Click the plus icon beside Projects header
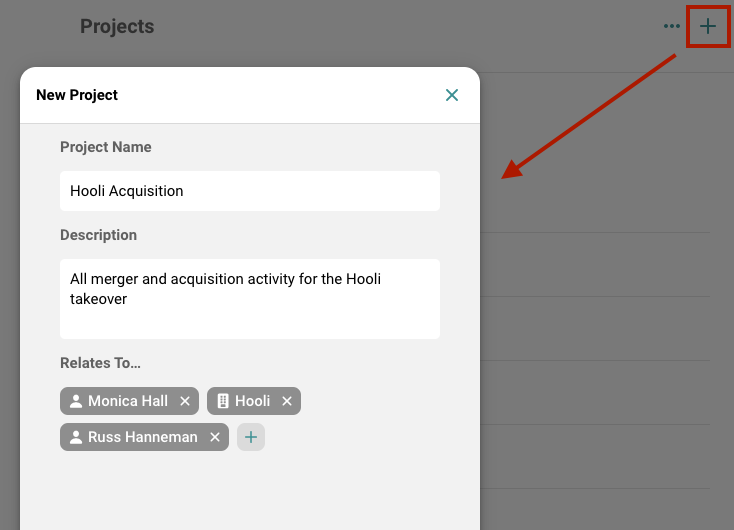Screen dimensions: 734x530 coord(708,26)
